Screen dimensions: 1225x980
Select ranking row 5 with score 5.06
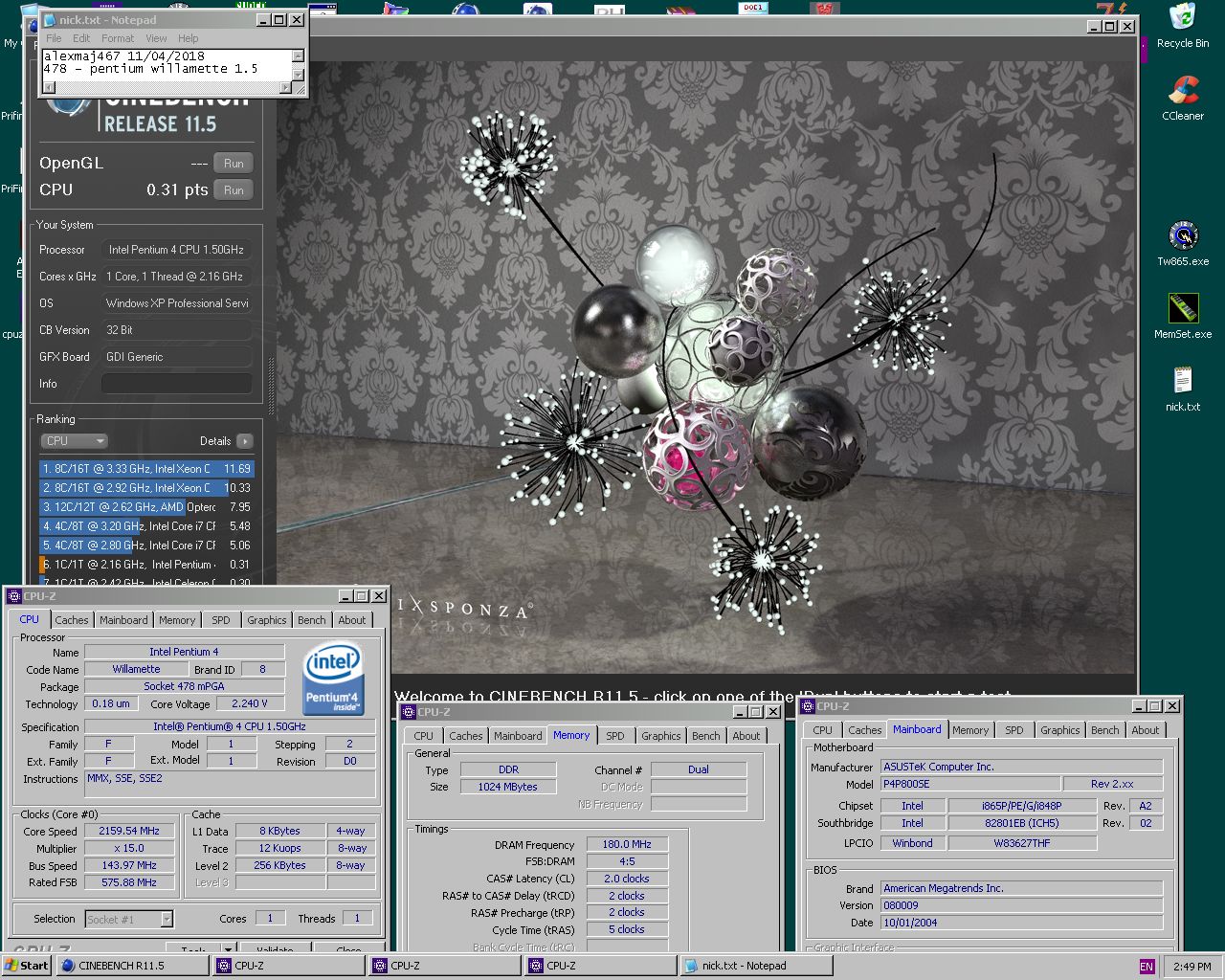click(146, 546)
